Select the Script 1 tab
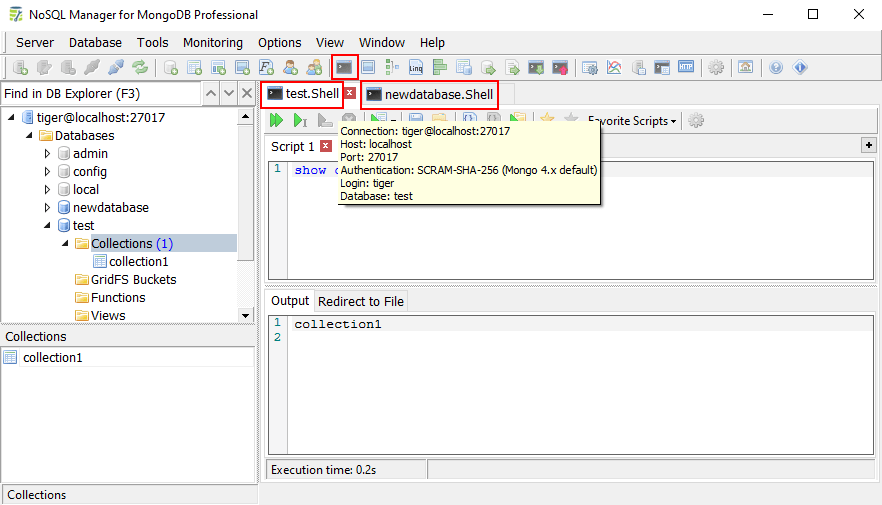Viewport: 882px width, 505px height. (292, 147)
